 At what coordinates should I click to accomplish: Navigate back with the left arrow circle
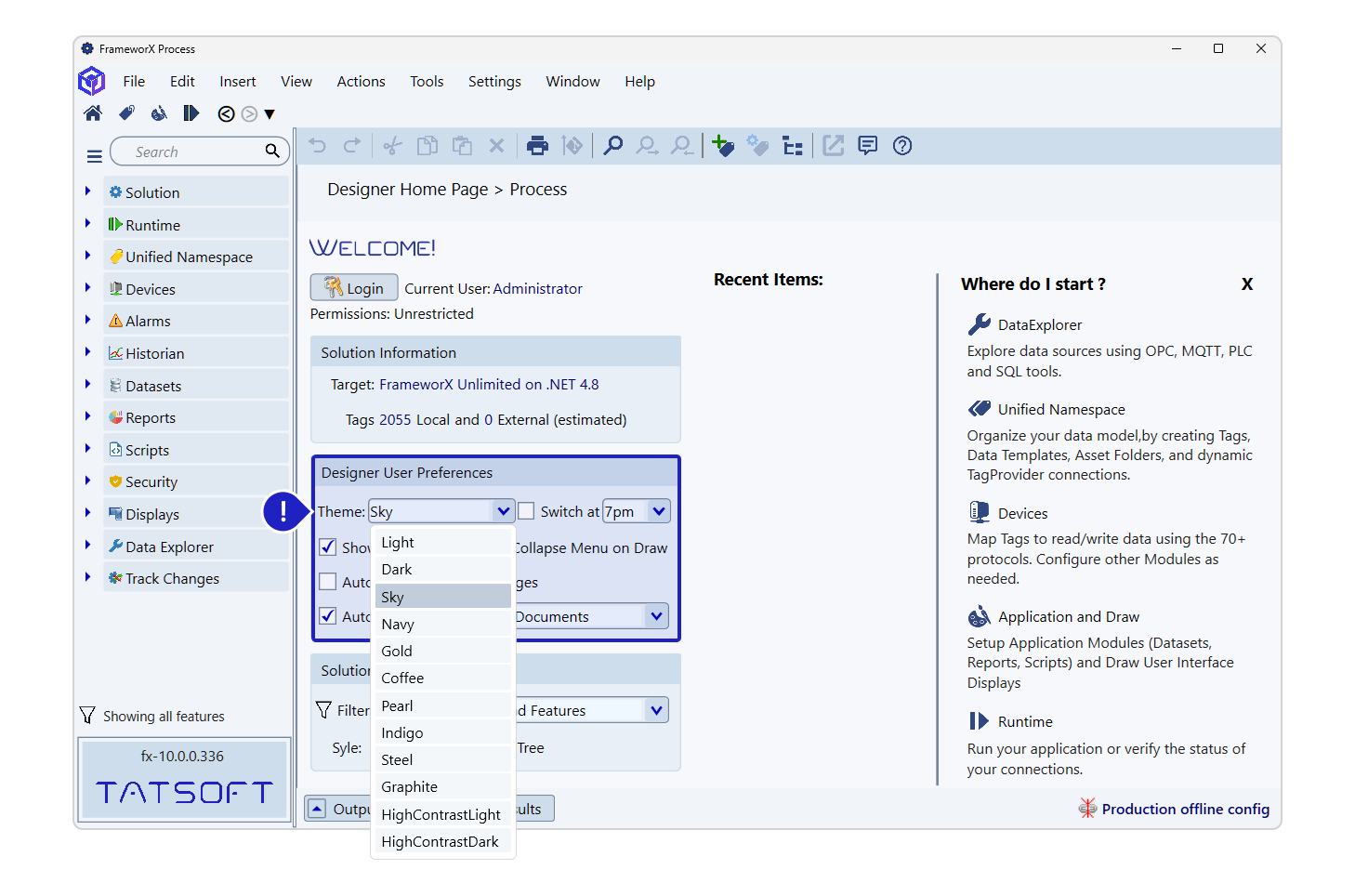tap(226, 113)
